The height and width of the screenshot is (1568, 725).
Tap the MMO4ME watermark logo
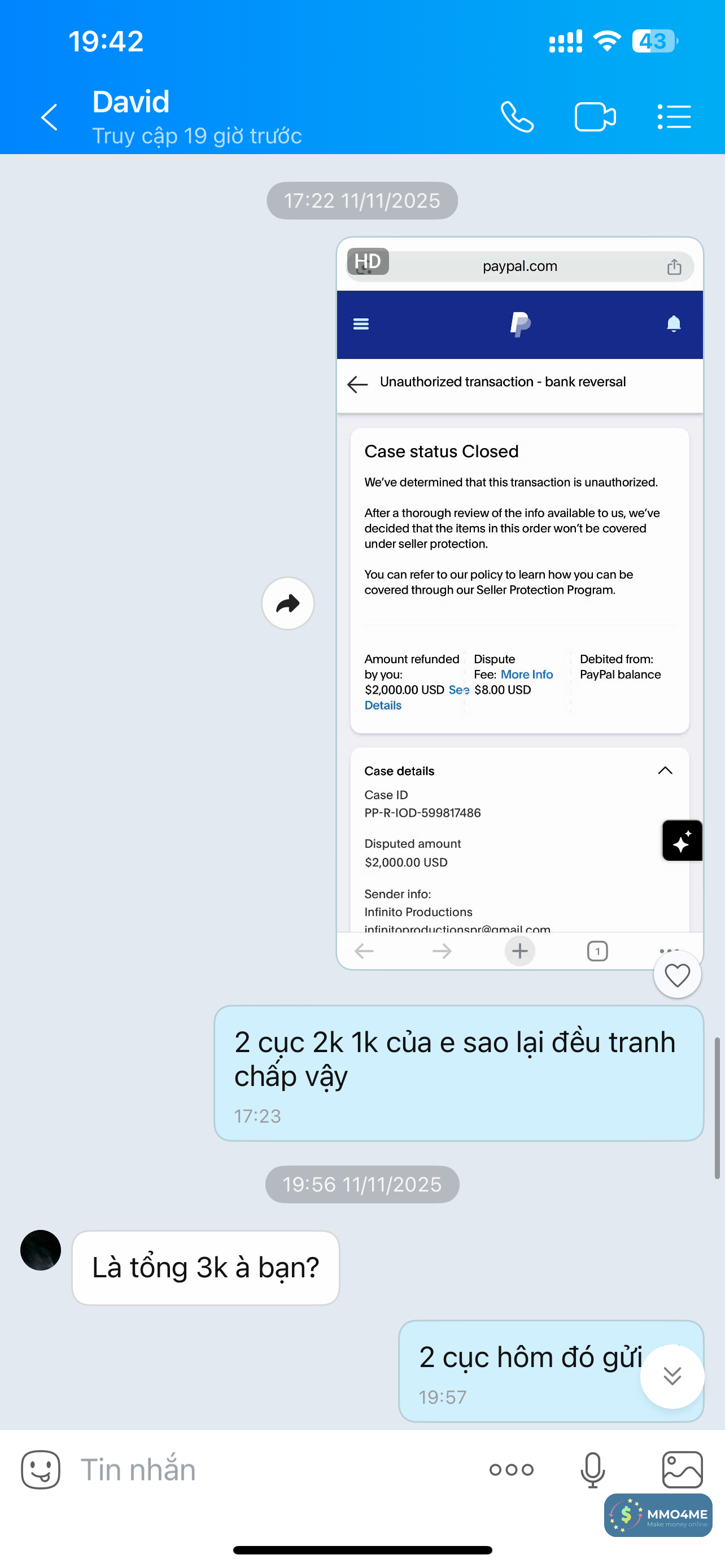658,1515
